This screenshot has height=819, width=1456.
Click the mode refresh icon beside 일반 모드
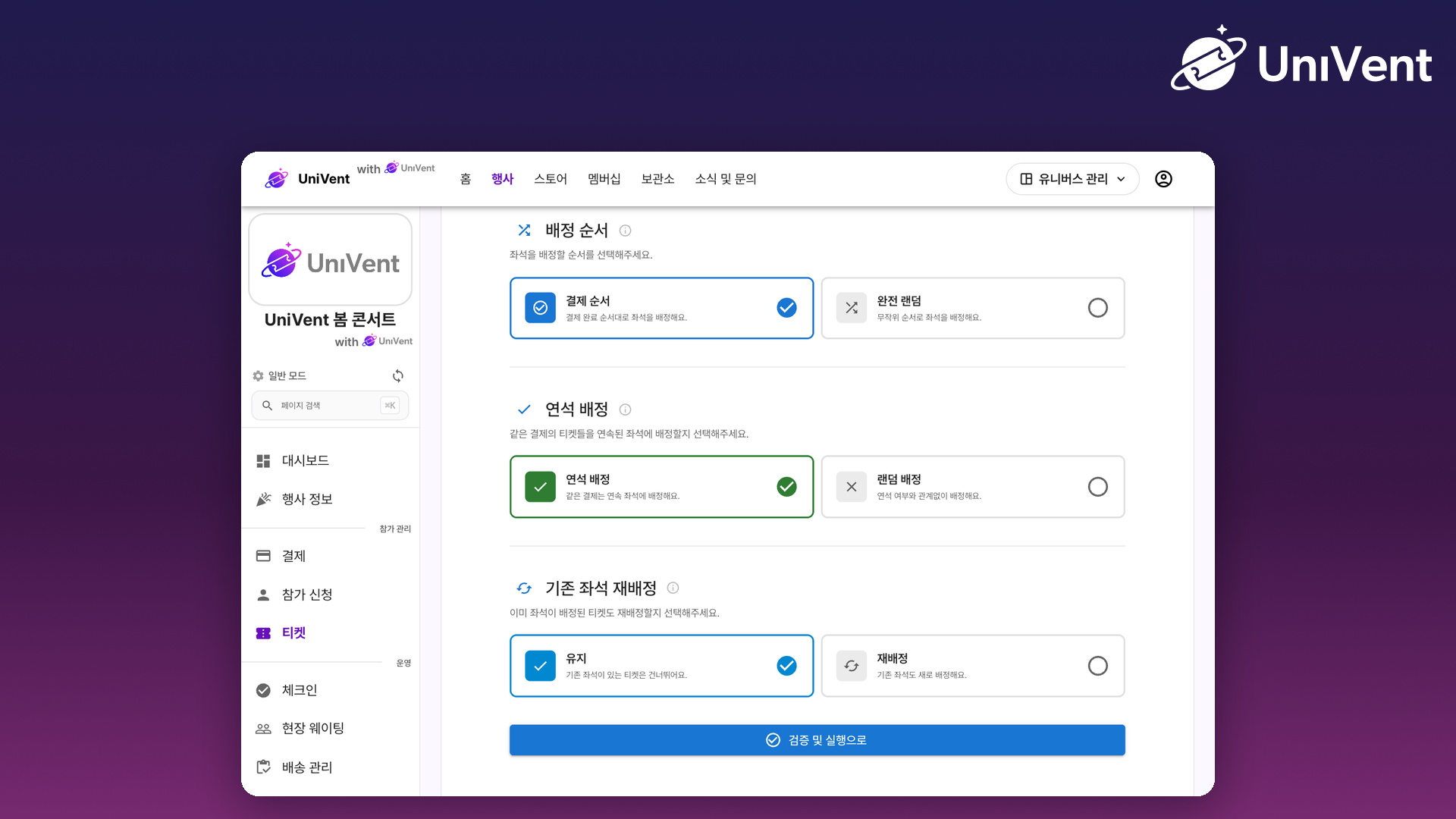(398, 376)
